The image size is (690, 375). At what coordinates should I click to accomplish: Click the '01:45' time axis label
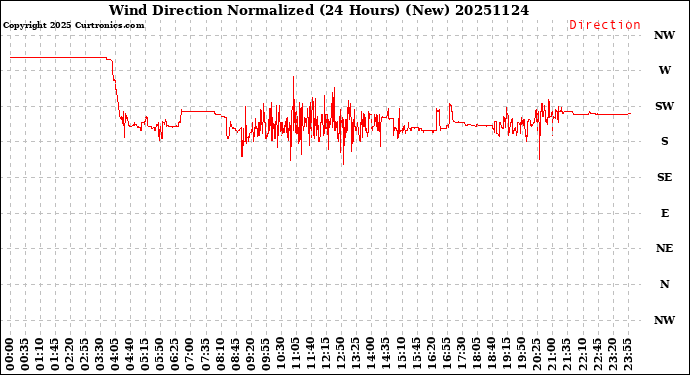[x=55, y=355]
